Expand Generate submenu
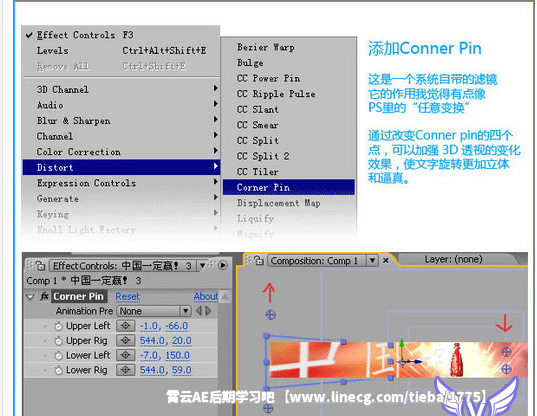 121,199
